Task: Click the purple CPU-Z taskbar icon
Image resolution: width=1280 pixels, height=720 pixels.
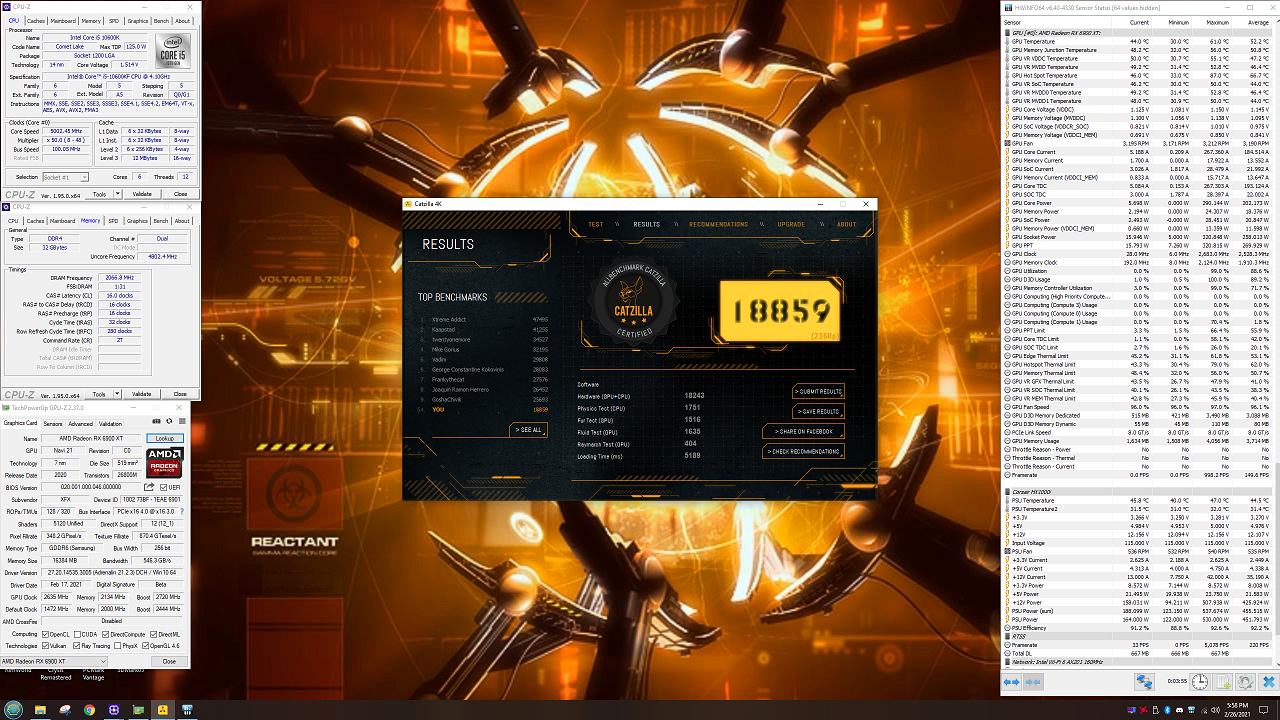Action: [x=114, y=710]
